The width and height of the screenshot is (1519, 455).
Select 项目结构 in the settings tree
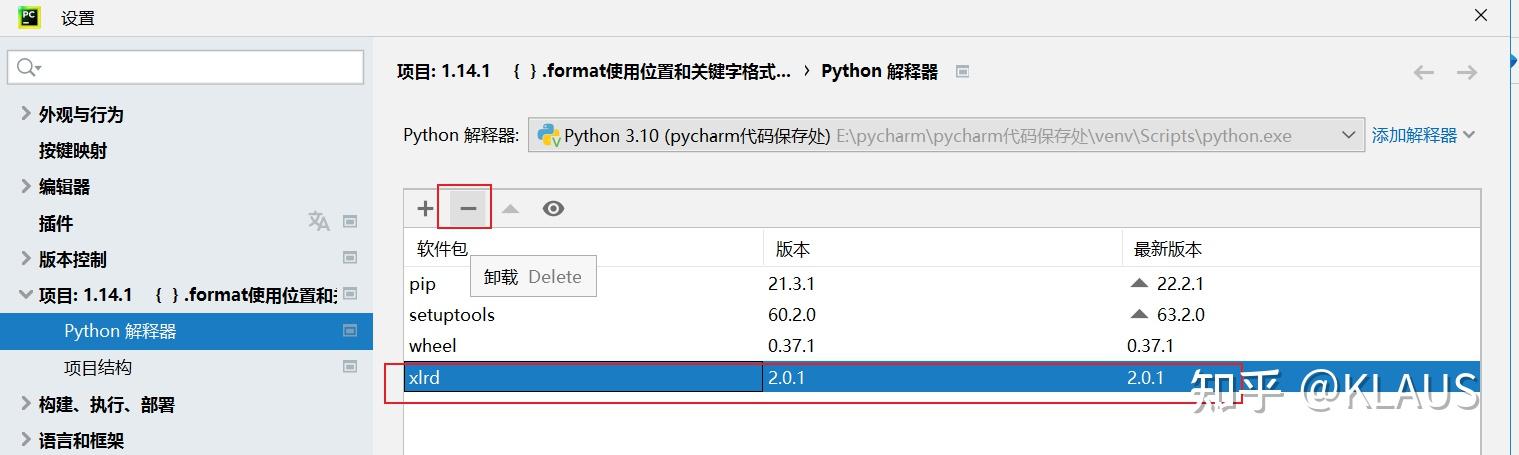[x=98, y=367]
